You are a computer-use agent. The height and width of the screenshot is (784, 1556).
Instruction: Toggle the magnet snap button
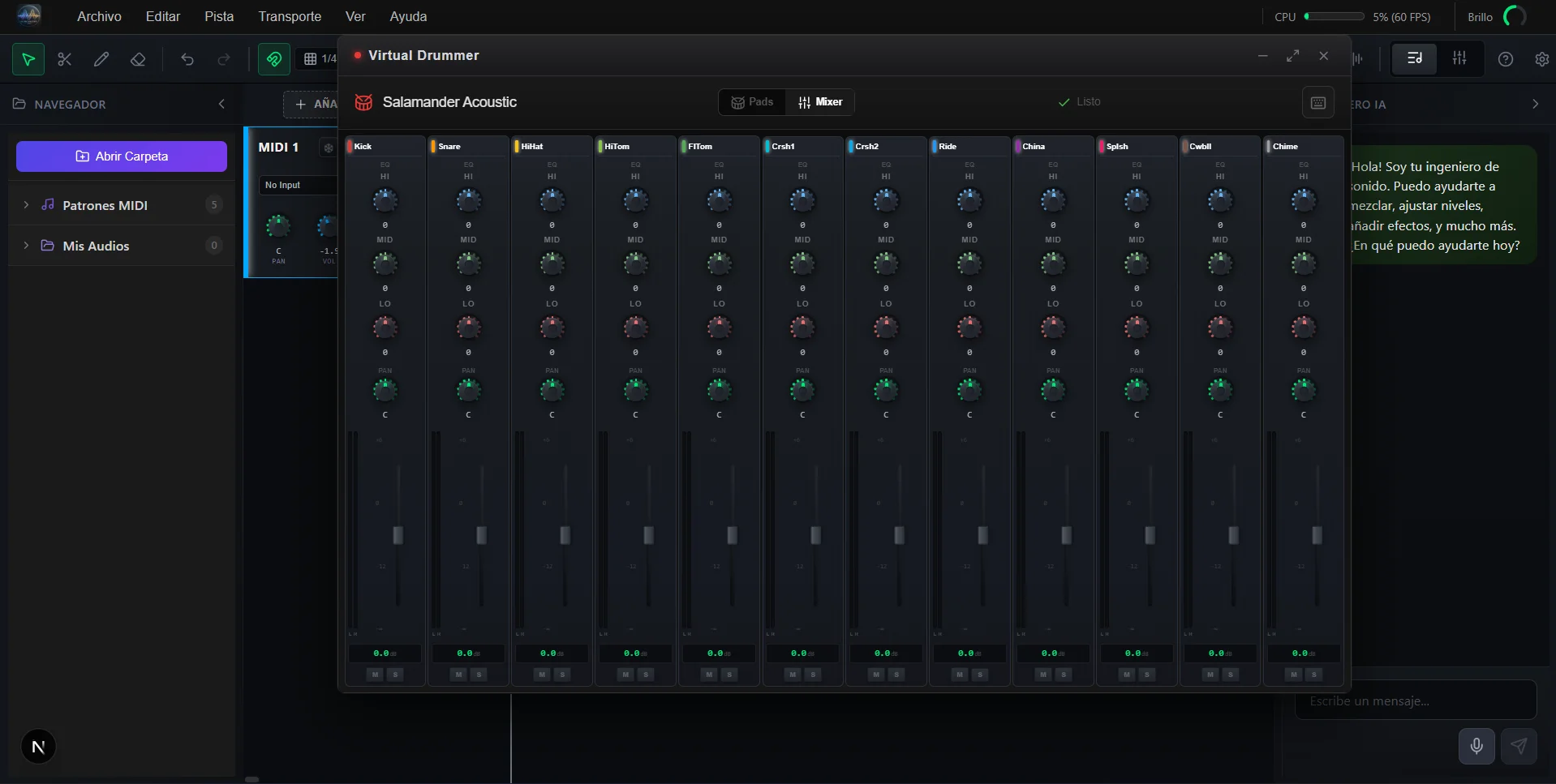point(274,59)
